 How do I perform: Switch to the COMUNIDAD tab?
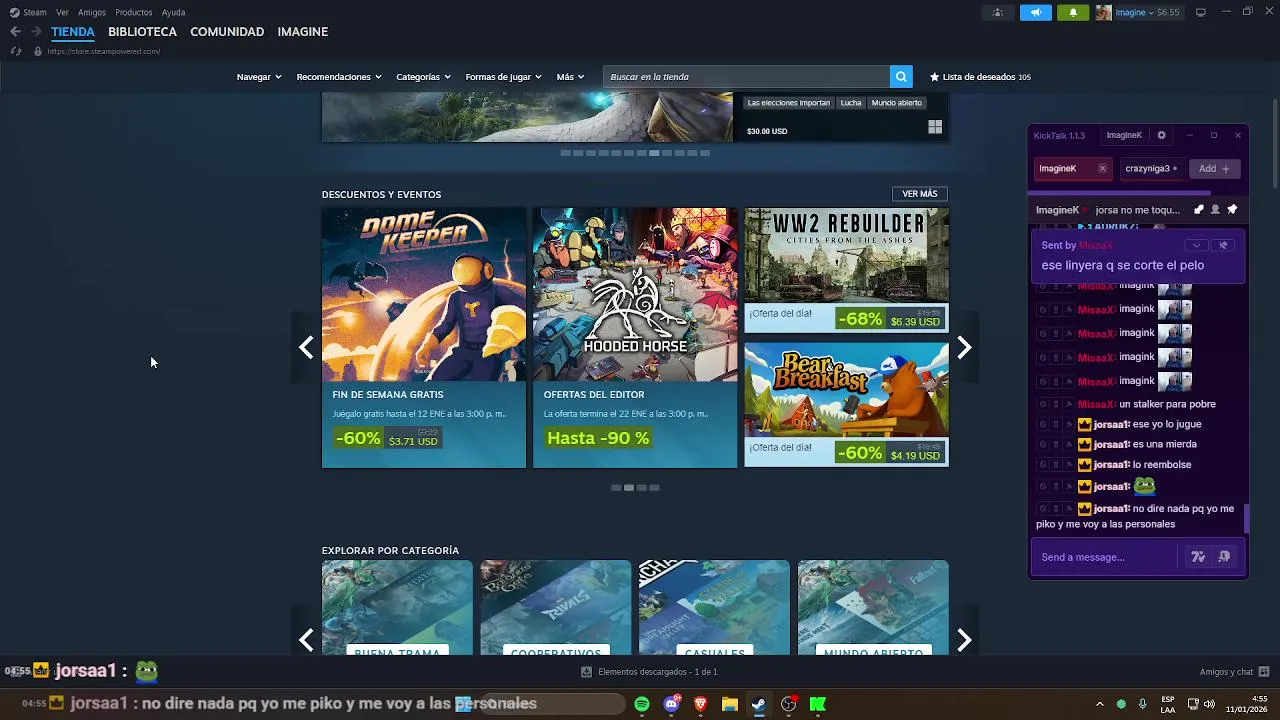tap(227, 32)
